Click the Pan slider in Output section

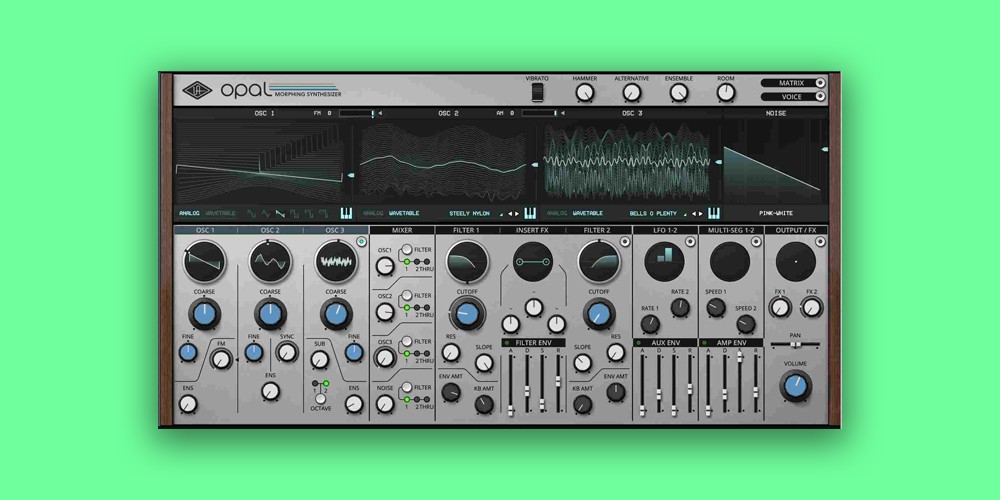click(x=796, y=343)
